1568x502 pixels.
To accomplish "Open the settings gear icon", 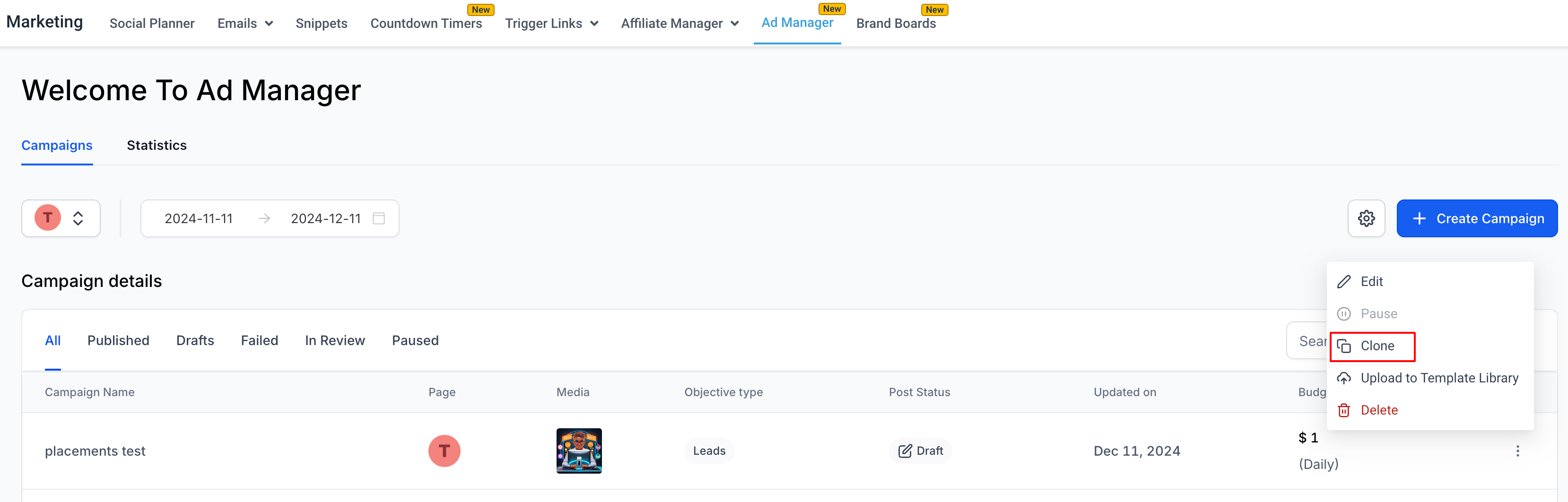I will point(1366,218).
